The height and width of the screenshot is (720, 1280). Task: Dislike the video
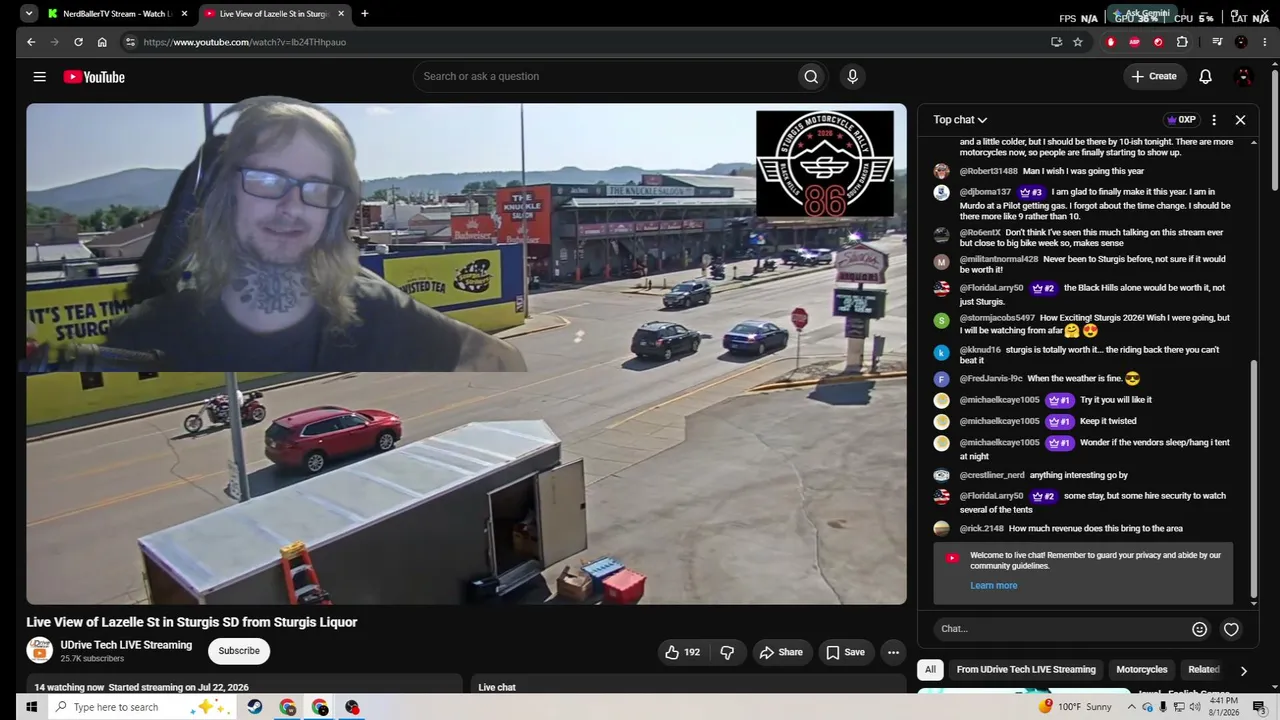pos(727,652)
